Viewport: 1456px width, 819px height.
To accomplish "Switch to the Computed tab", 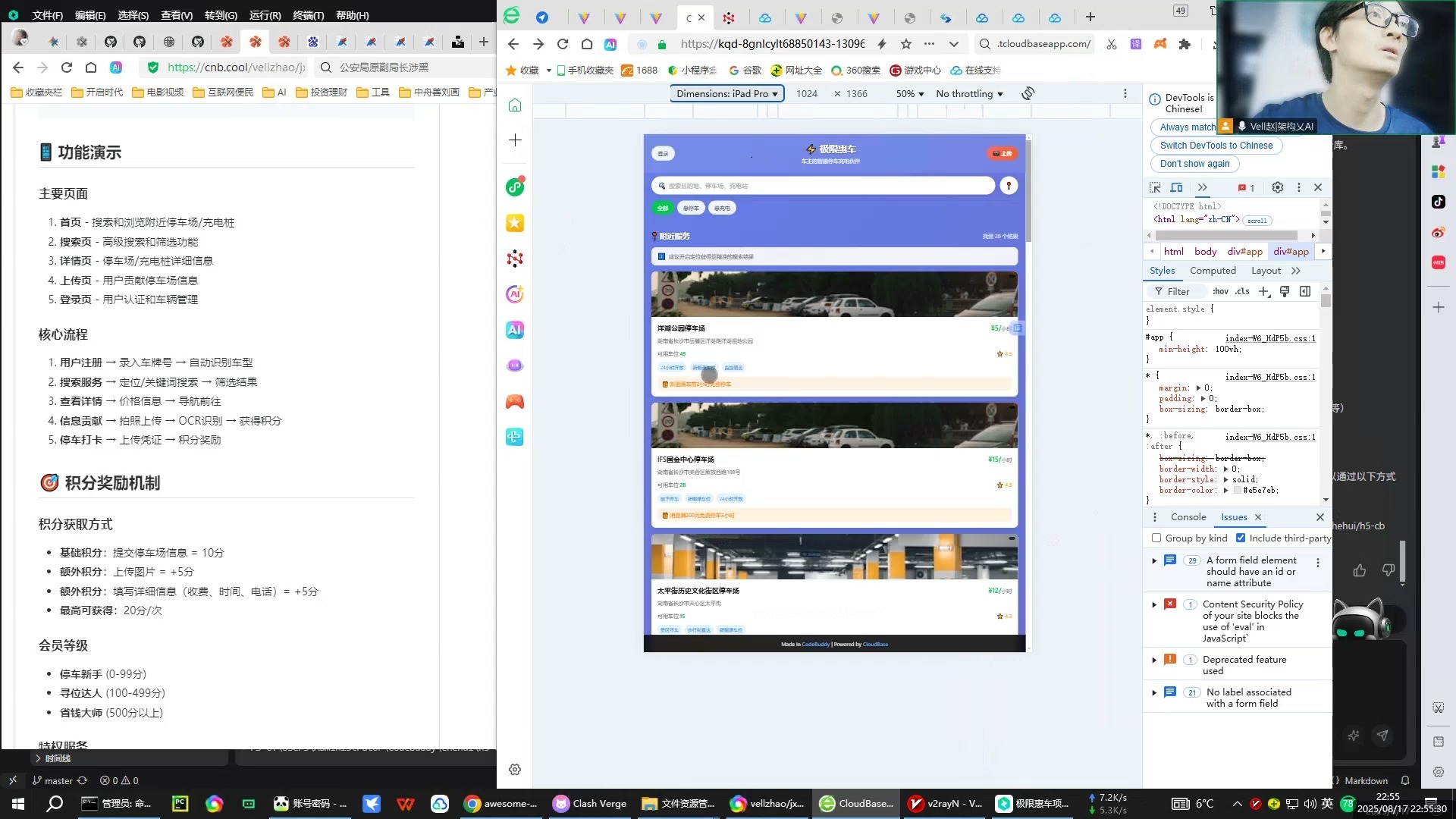I will (1213, 271).
